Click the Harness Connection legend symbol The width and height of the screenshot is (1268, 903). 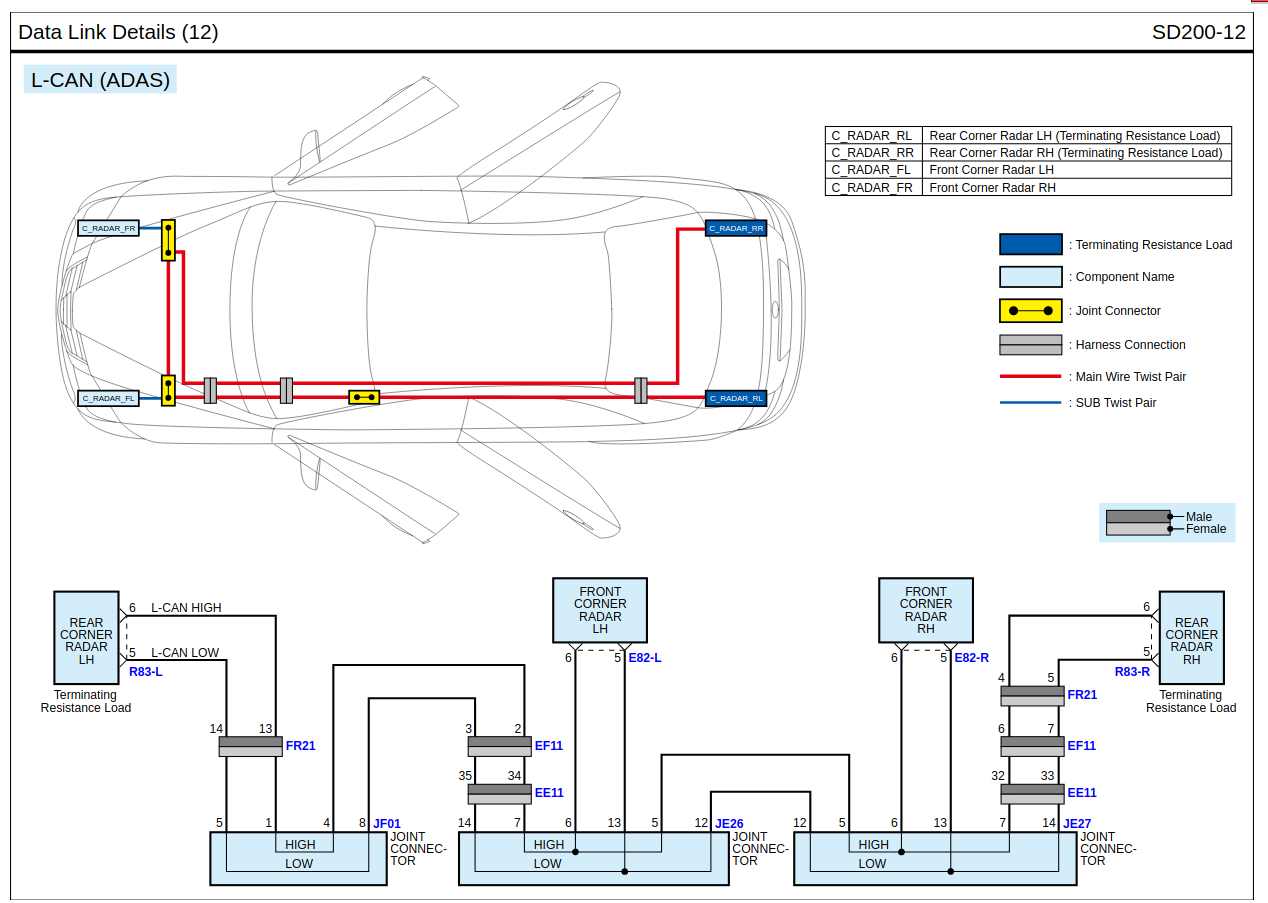point(1030,345)
